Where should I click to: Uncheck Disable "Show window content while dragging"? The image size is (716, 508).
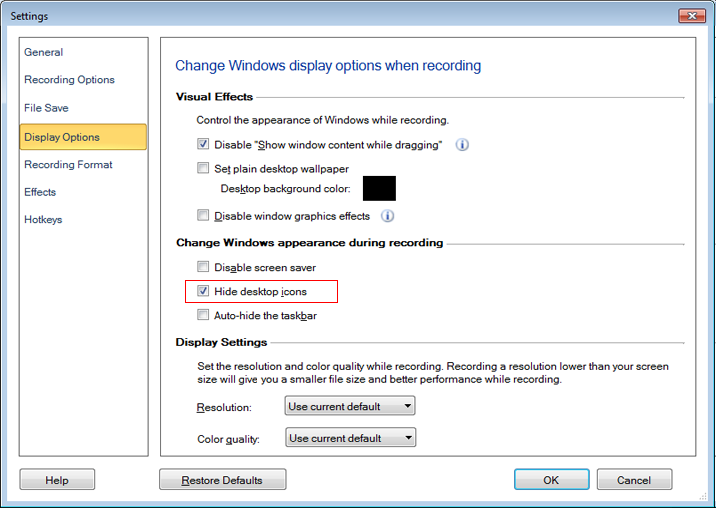pyautogui.click(x=203, y=144)
